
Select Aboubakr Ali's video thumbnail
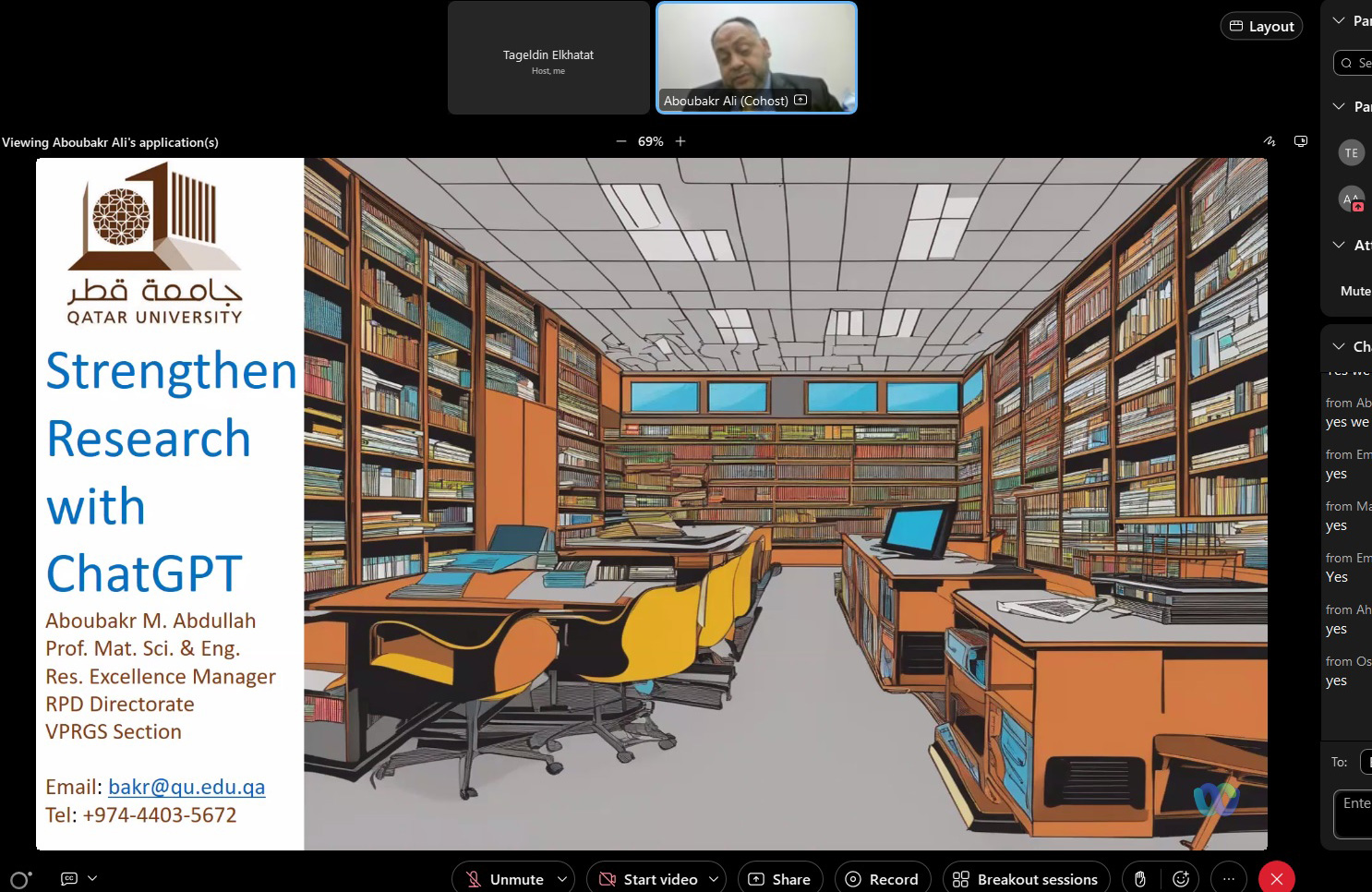coord(756,57)
